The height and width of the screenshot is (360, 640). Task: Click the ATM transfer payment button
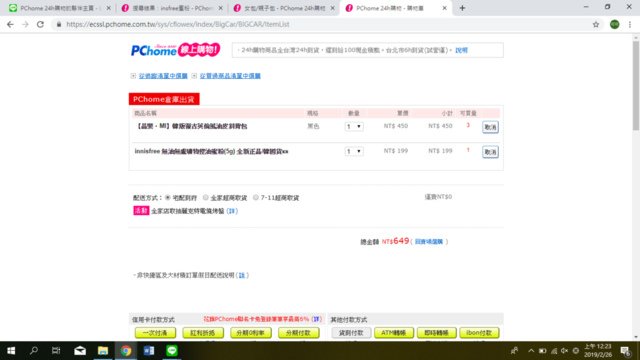click(x=394, y=333)
